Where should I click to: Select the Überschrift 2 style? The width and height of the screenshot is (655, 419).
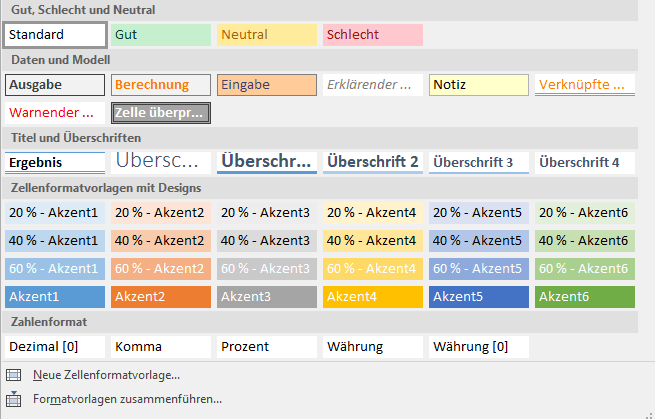point(373,163)
